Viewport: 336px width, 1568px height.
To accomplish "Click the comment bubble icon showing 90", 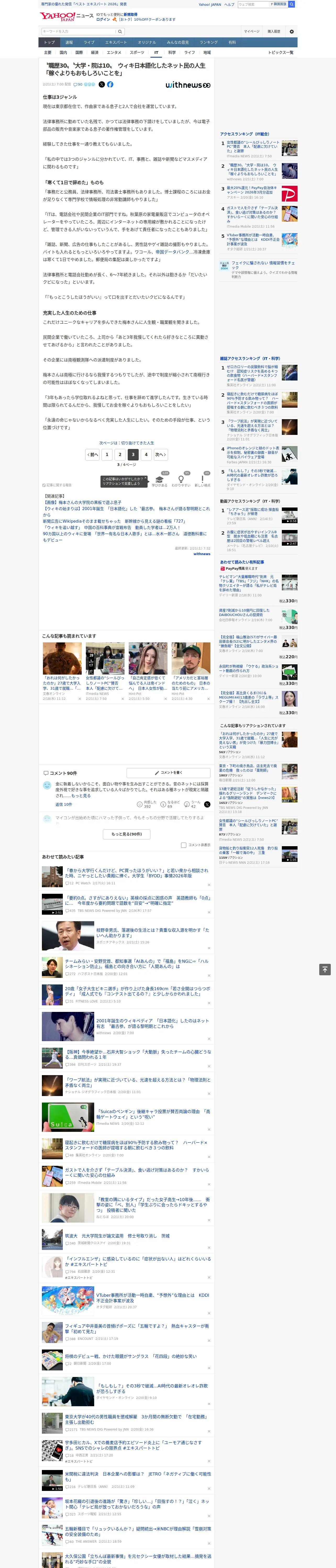I will pyautogui.click(x=78, y=85).
